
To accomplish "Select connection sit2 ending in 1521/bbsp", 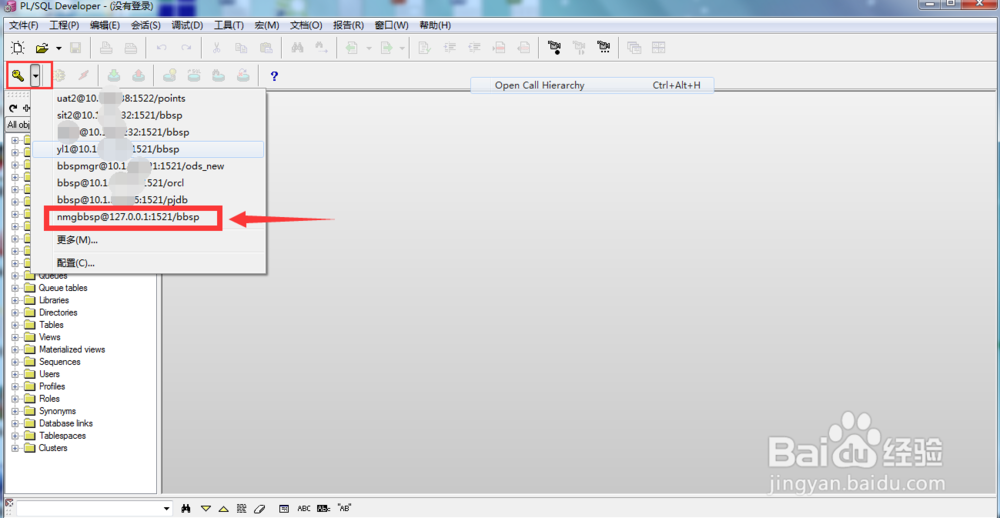I will 149,115.
